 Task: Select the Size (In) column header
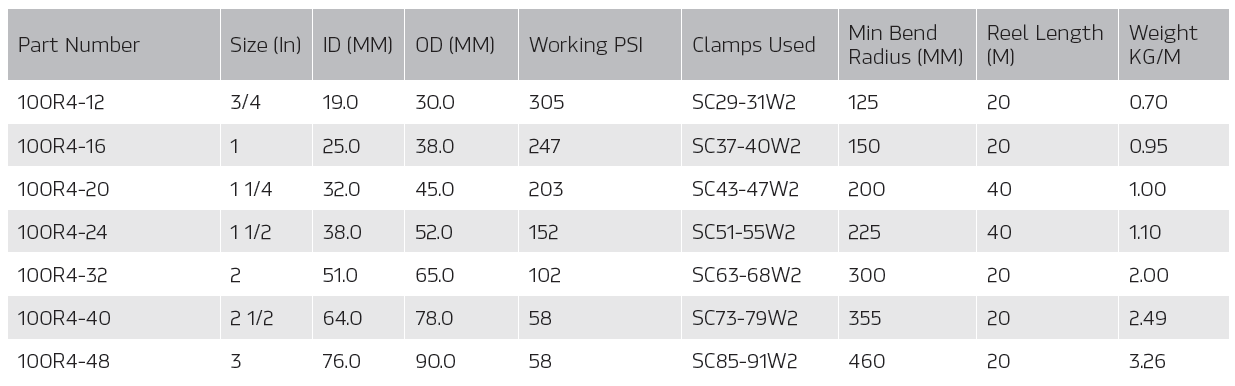(x=265, y=45)
